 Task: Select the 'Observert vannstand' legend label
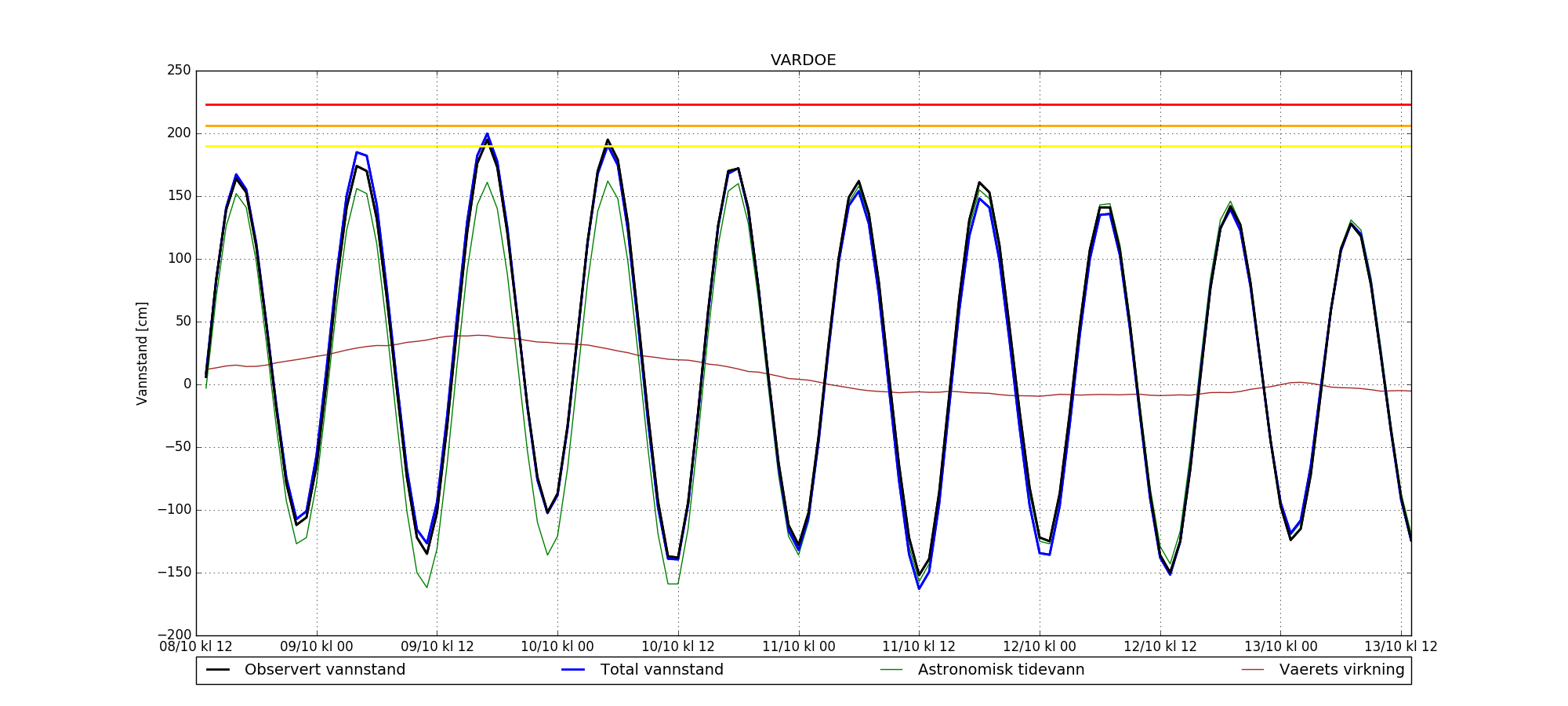tap(325, 670)
